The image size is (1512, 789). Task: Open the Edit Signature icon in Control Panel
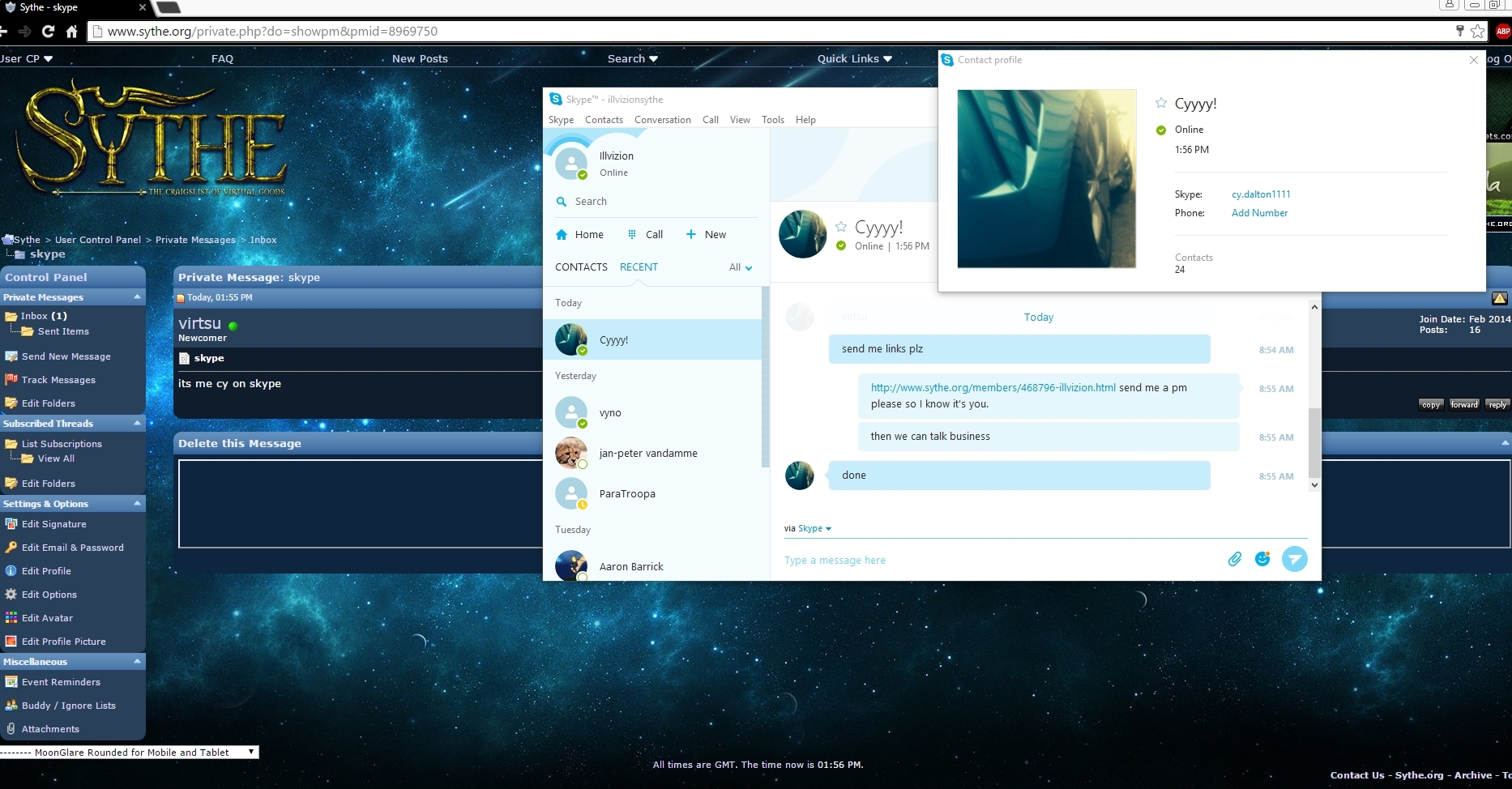click(11, 524)
